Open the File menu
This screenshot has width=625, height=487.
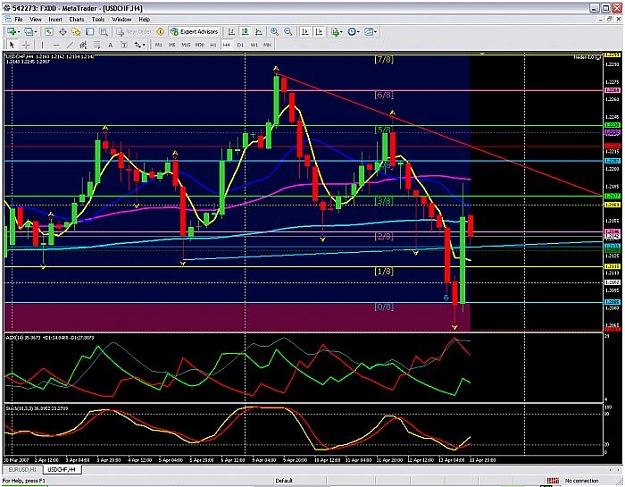tap(18, 19)
